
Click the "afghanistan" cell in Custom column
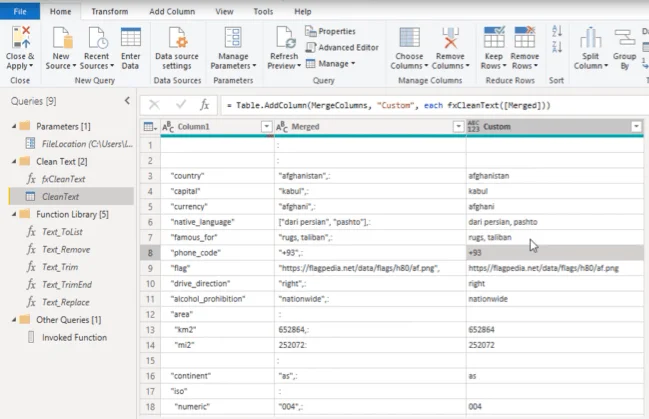[x=555, y=176]
